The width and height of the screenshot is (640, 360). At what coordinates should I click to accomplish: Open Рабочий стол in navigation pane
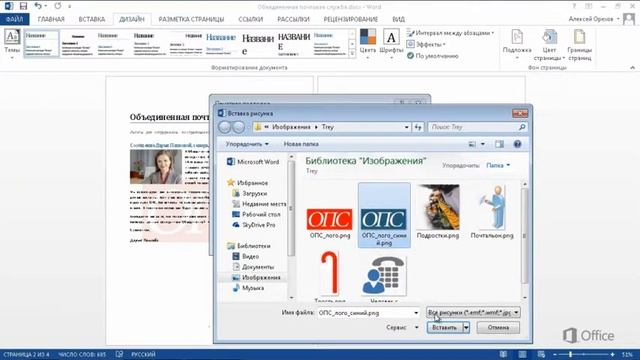[256, 214]
